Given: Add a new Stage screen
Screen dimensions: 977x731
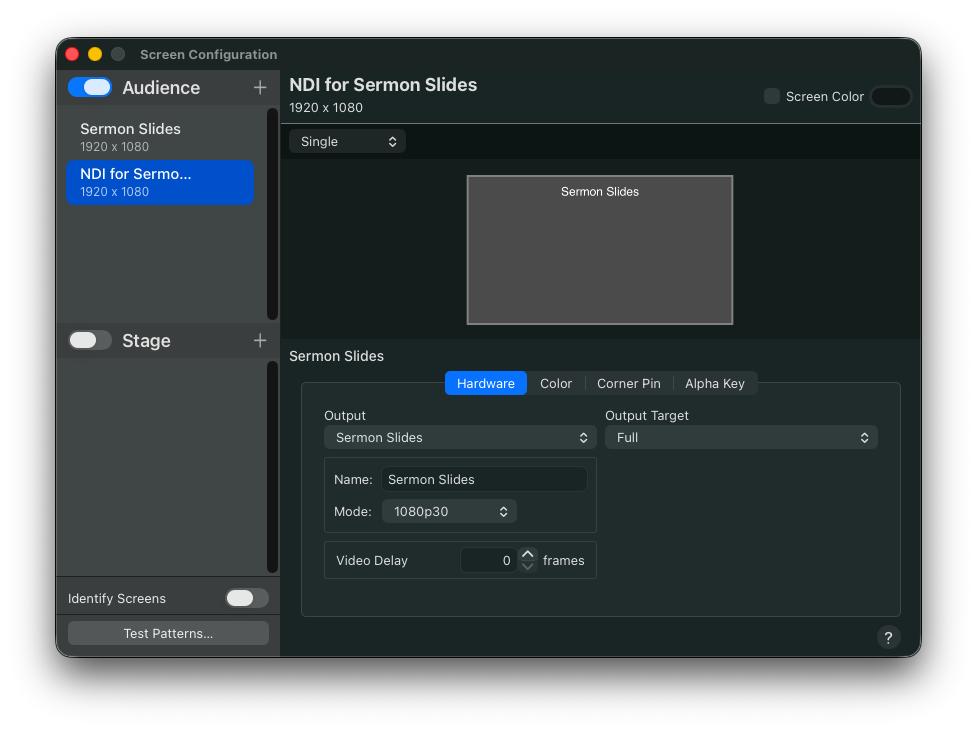Looking at the screenshot, I should coord(260,340).
